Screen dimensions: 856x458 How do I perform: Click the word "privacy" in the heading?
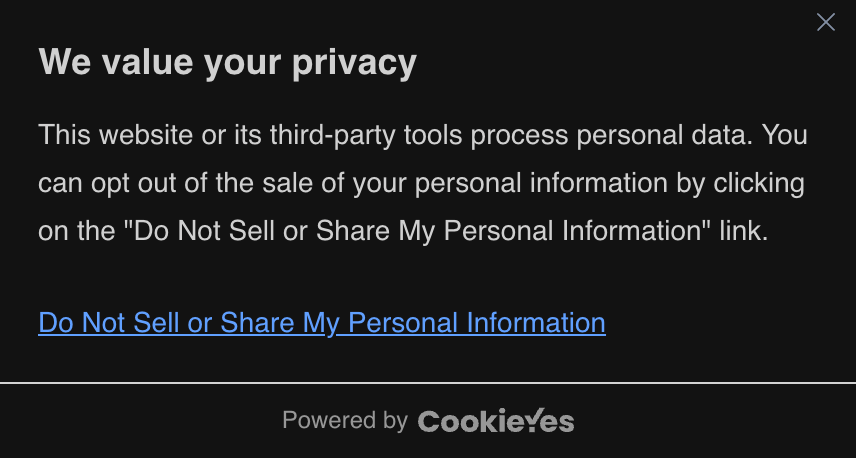point(354,63)
